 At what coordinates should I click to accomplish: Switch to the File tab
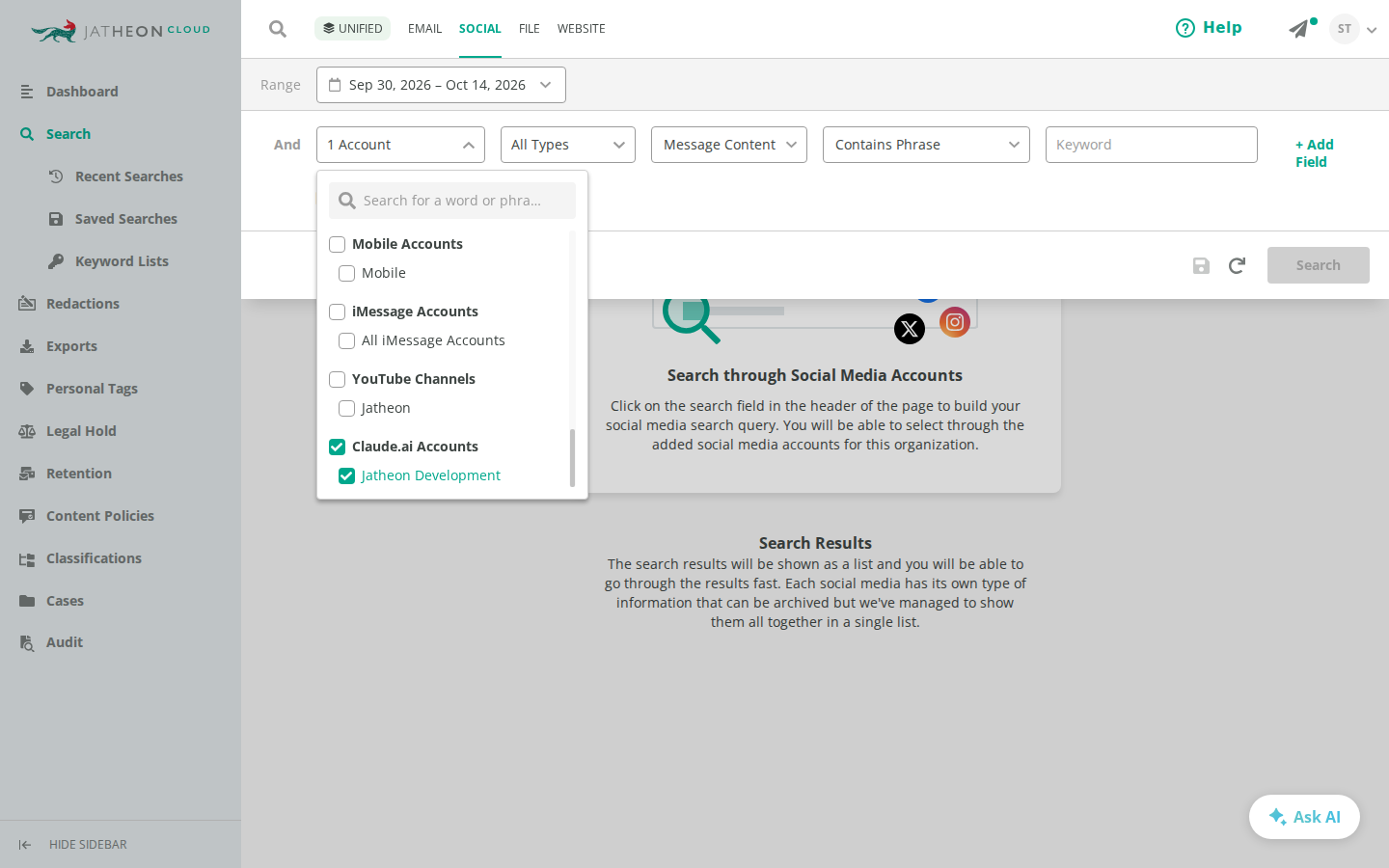(x=530, y=29)
